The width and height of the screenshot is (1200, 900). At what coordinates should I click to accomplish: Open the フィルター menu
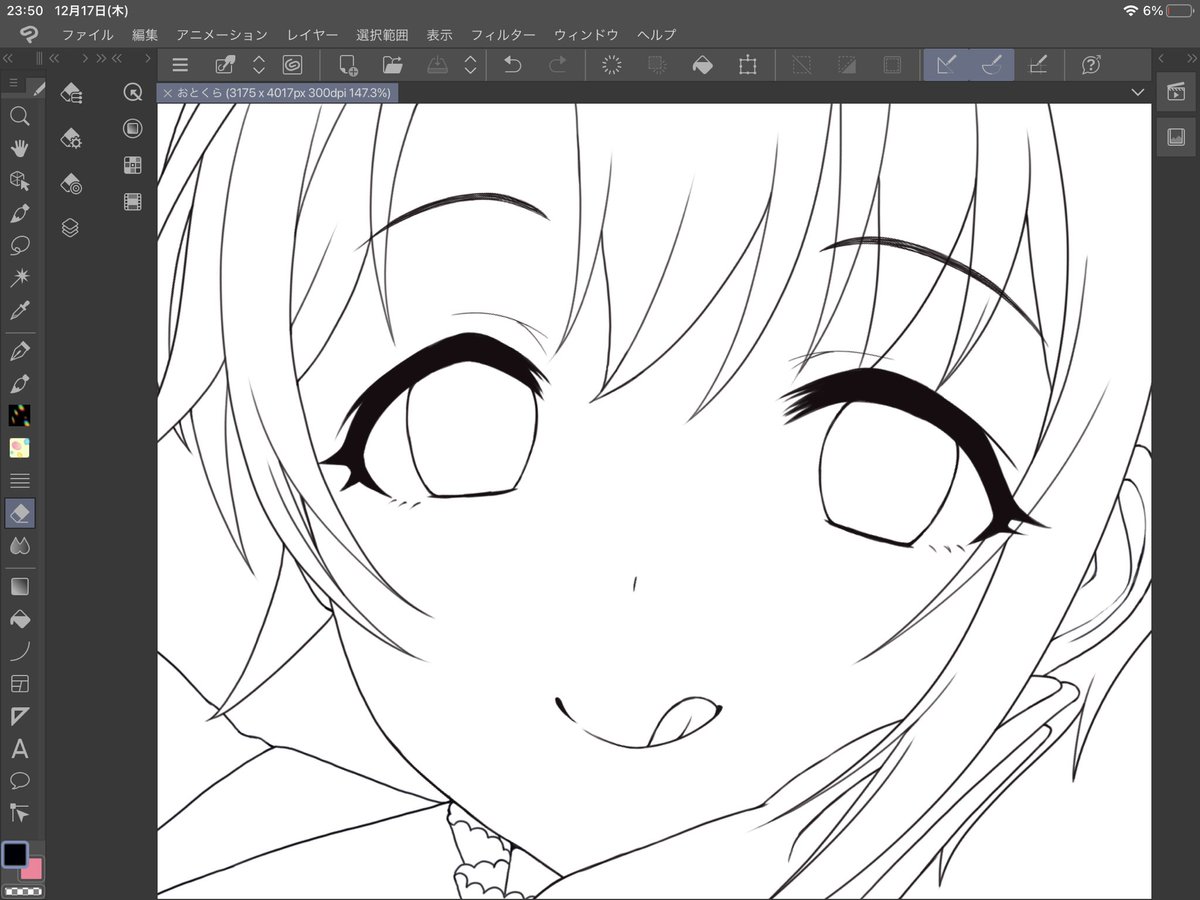click(x=503, y=35)
